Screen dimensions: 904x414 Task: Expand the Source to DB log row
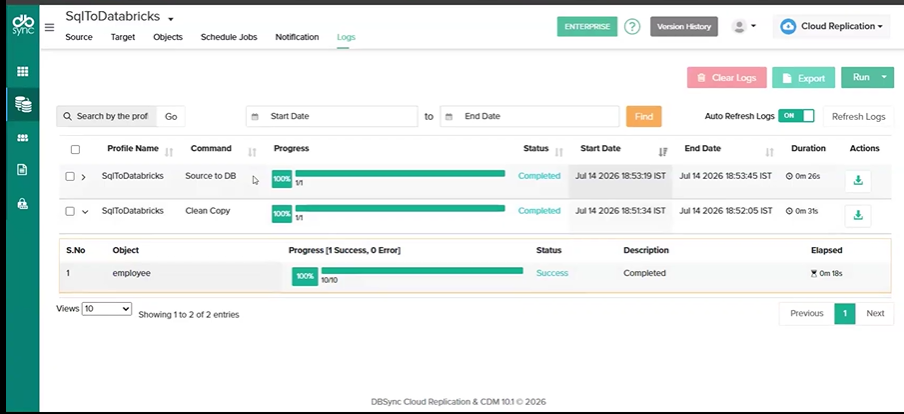coord(84,177)
